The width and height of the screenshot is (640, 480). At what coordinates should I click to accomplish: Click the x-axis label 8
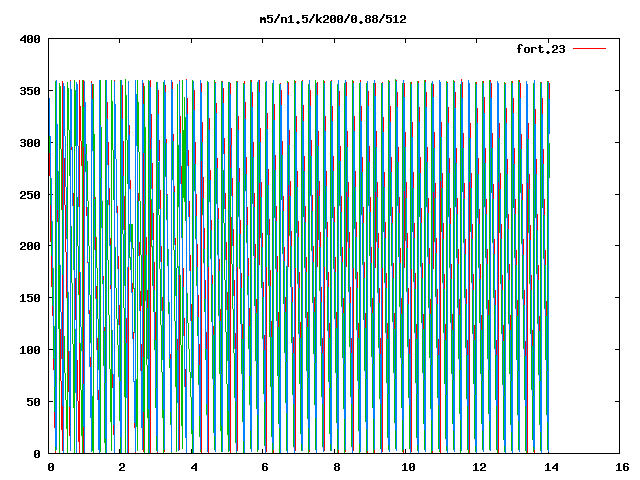pos(337,467)
